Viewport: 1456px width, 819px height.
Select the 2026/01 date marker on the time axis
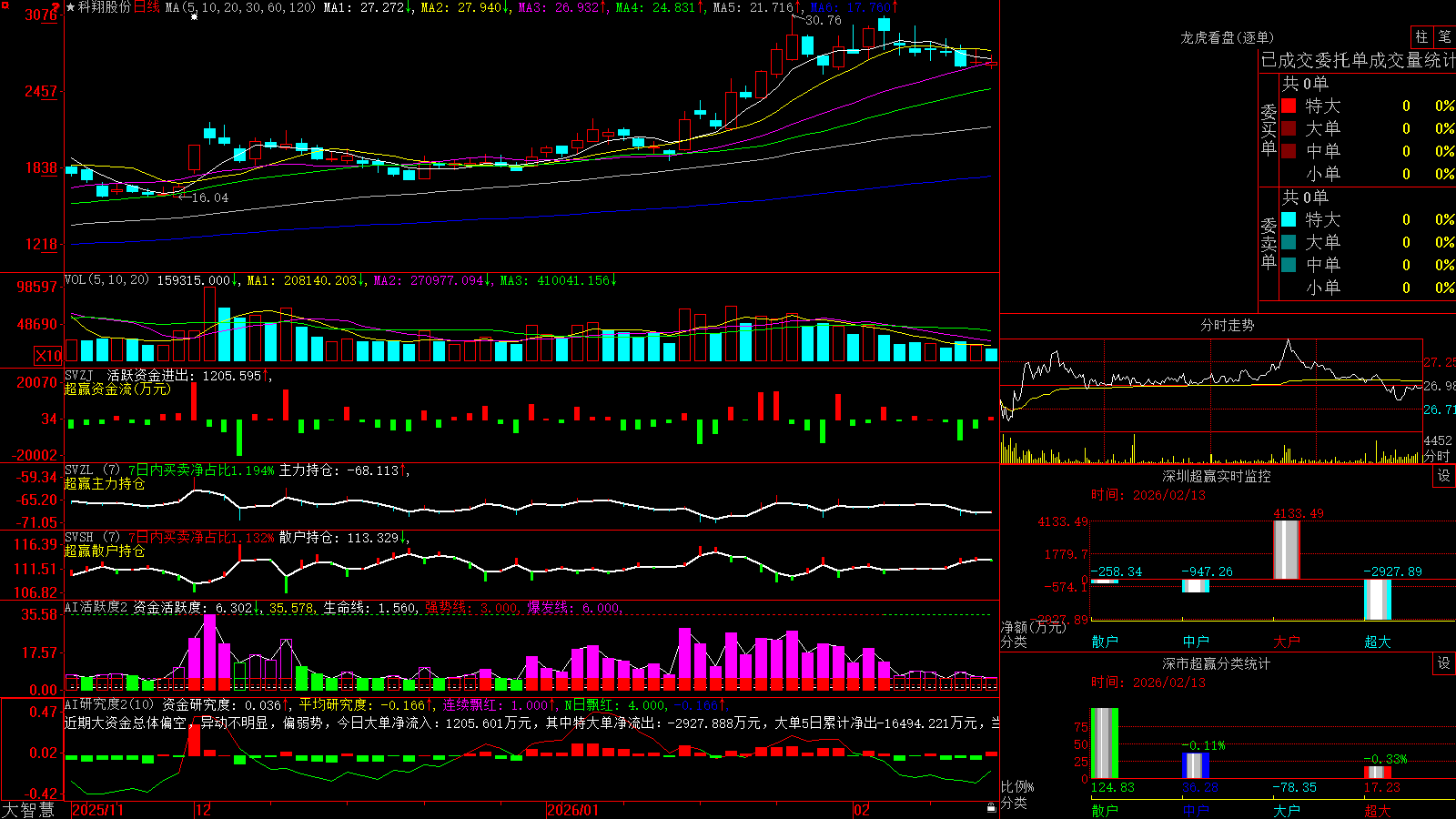click(573, 810)
